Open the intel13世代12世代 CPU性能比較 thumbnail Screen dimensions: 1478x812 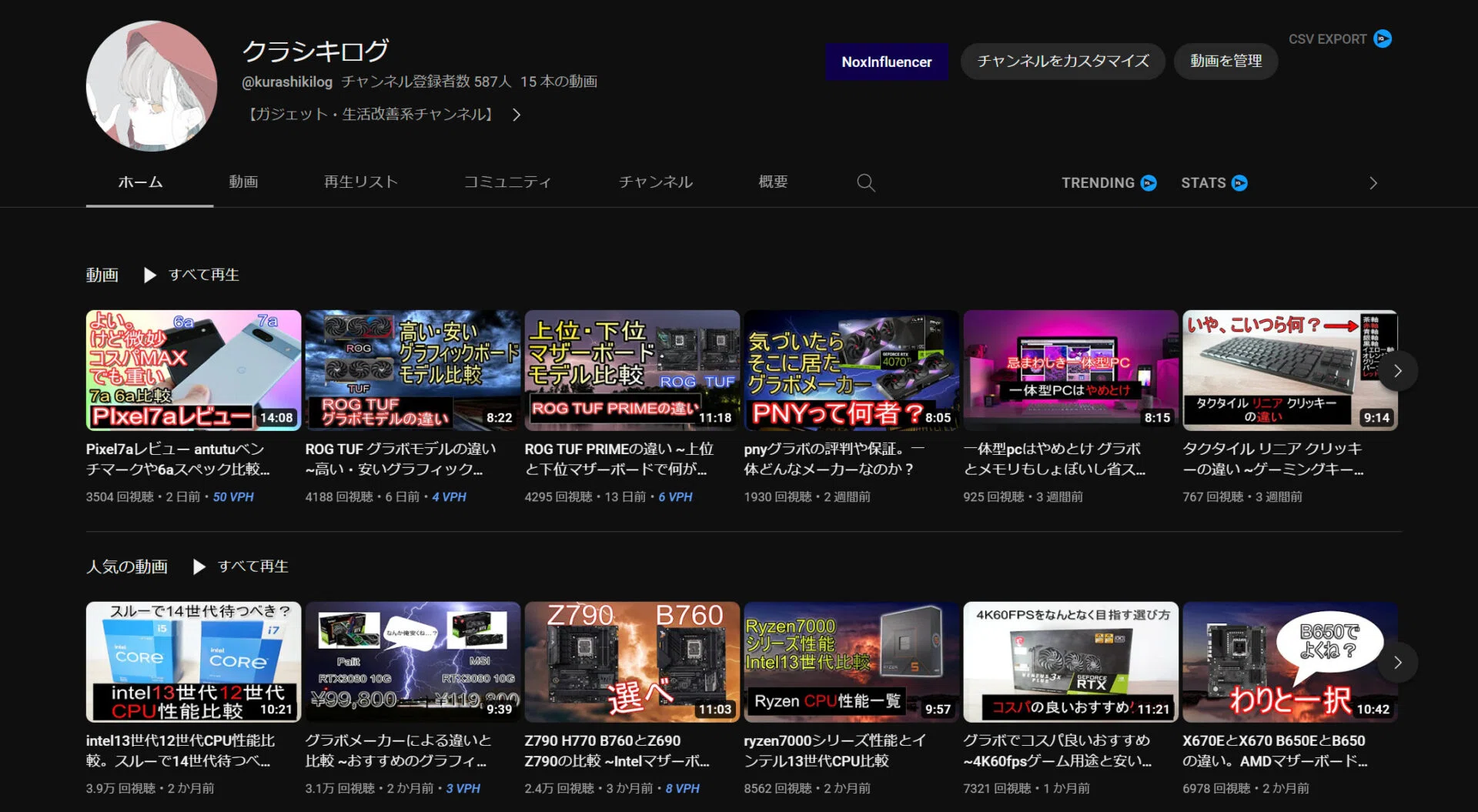(193, 662)
